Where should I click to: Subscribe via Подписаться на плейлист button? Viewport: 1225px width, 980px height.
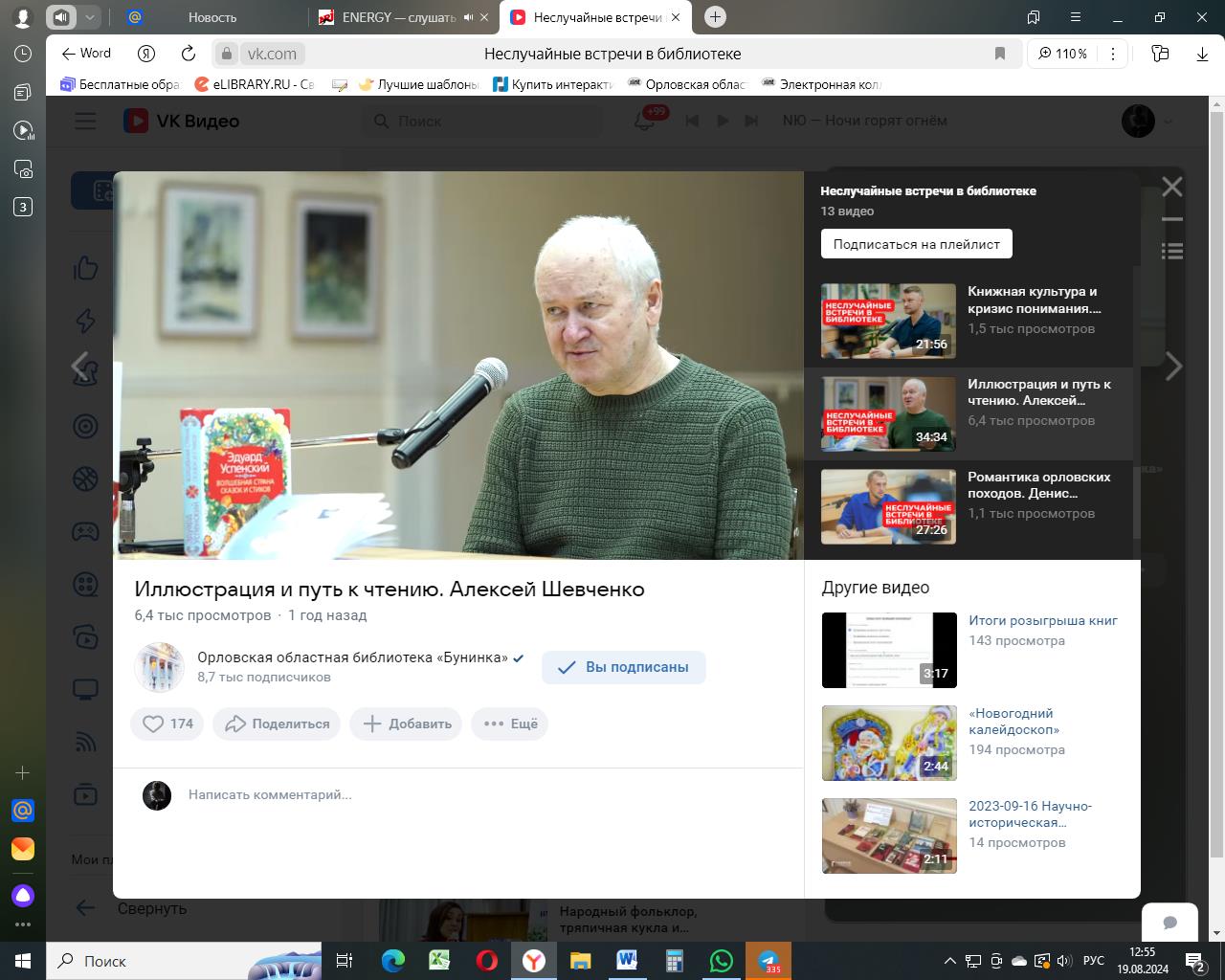click(x=916, y=244)
